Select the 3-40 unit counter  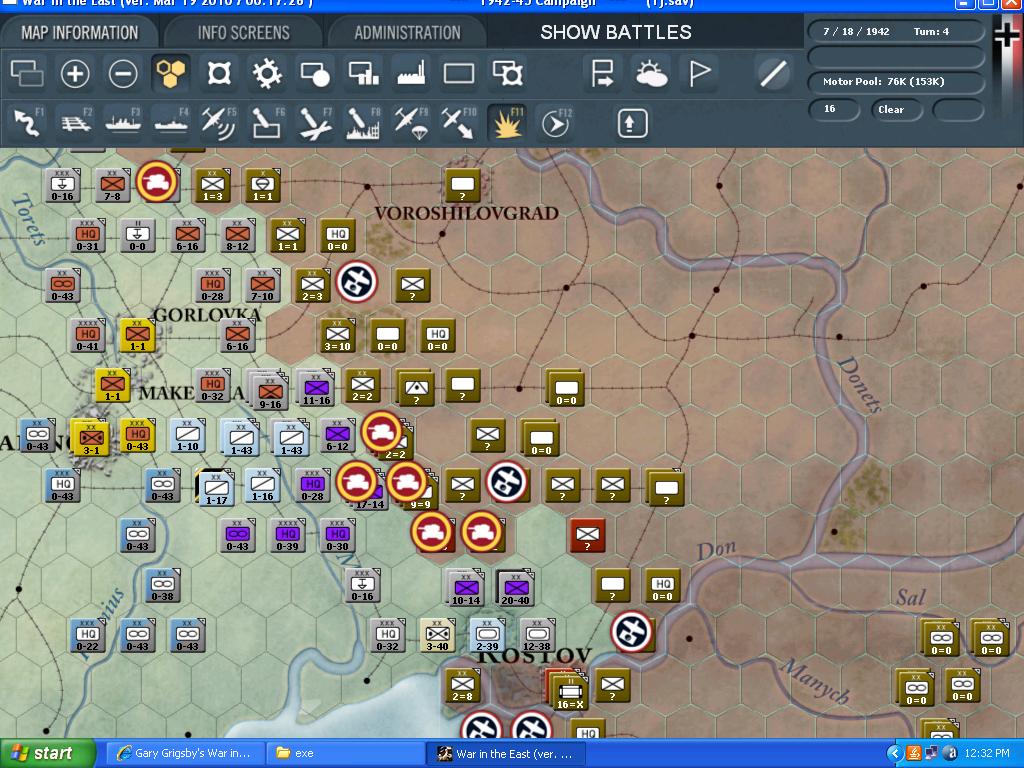[x=437, y=636]
